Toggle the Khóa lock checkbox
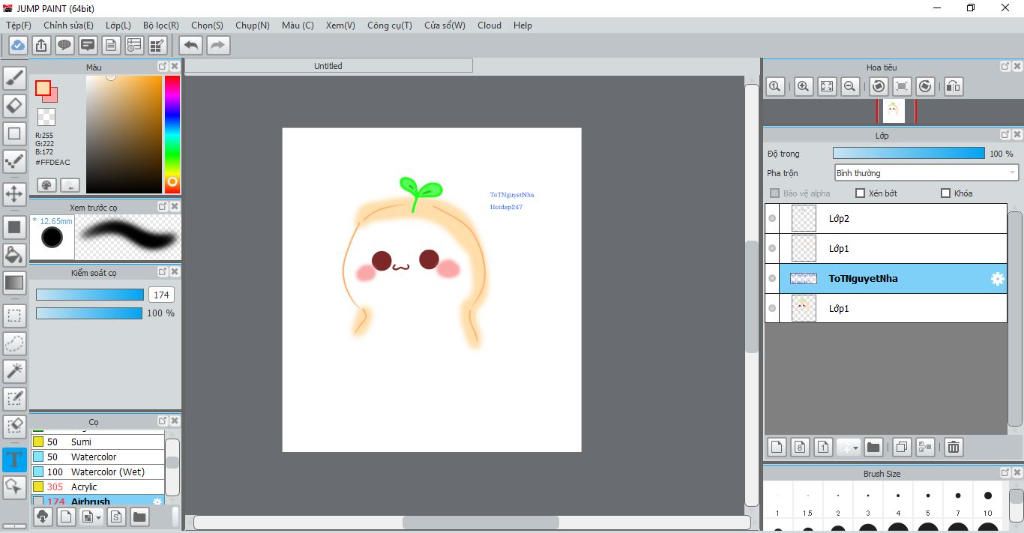Image resolution: width=1024 pixels, height=533 pixels. (x=945, y=193)
